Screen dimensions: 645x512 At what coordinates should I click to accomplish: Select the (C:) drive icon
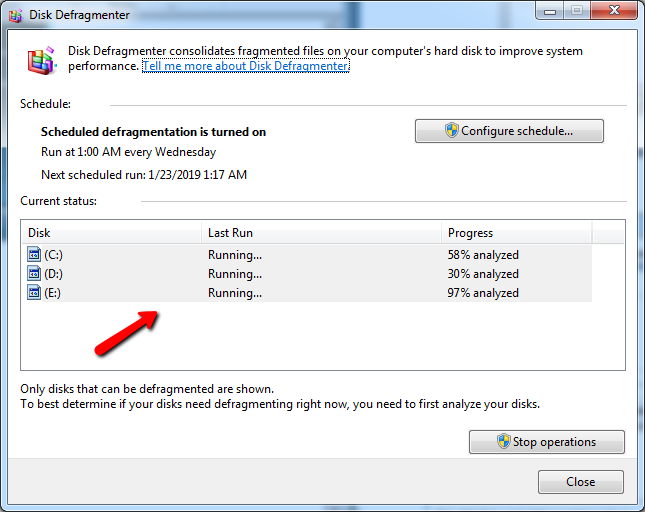(x=34, y=255)
